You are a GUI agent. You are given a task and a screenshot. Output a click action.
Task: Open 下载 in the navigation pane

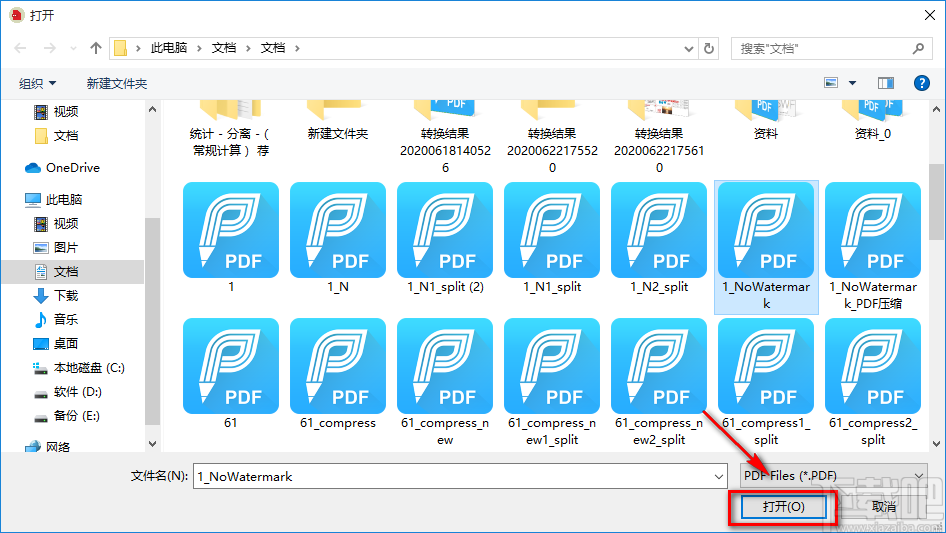[56, 296]
